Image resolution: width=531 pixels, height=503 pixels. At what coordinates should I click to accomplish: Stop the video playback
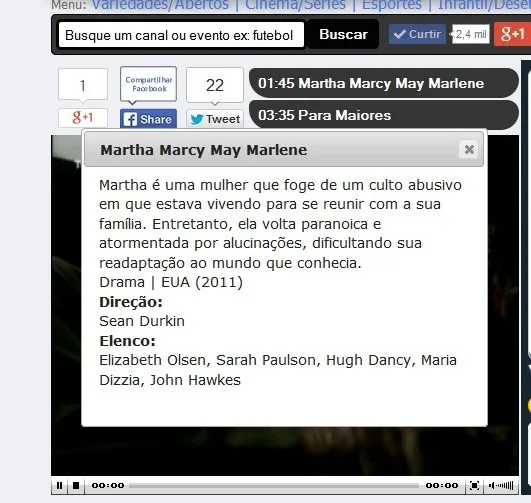point(76,485)
